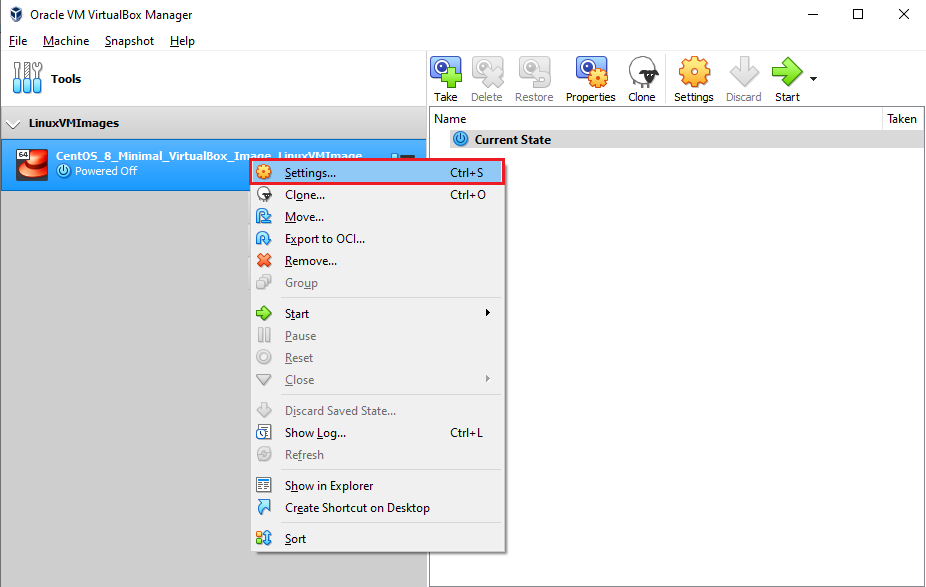Viewport: 926px width, 587px height.
Task: Click Discard Saved State... entry
Action: point(377,410)
